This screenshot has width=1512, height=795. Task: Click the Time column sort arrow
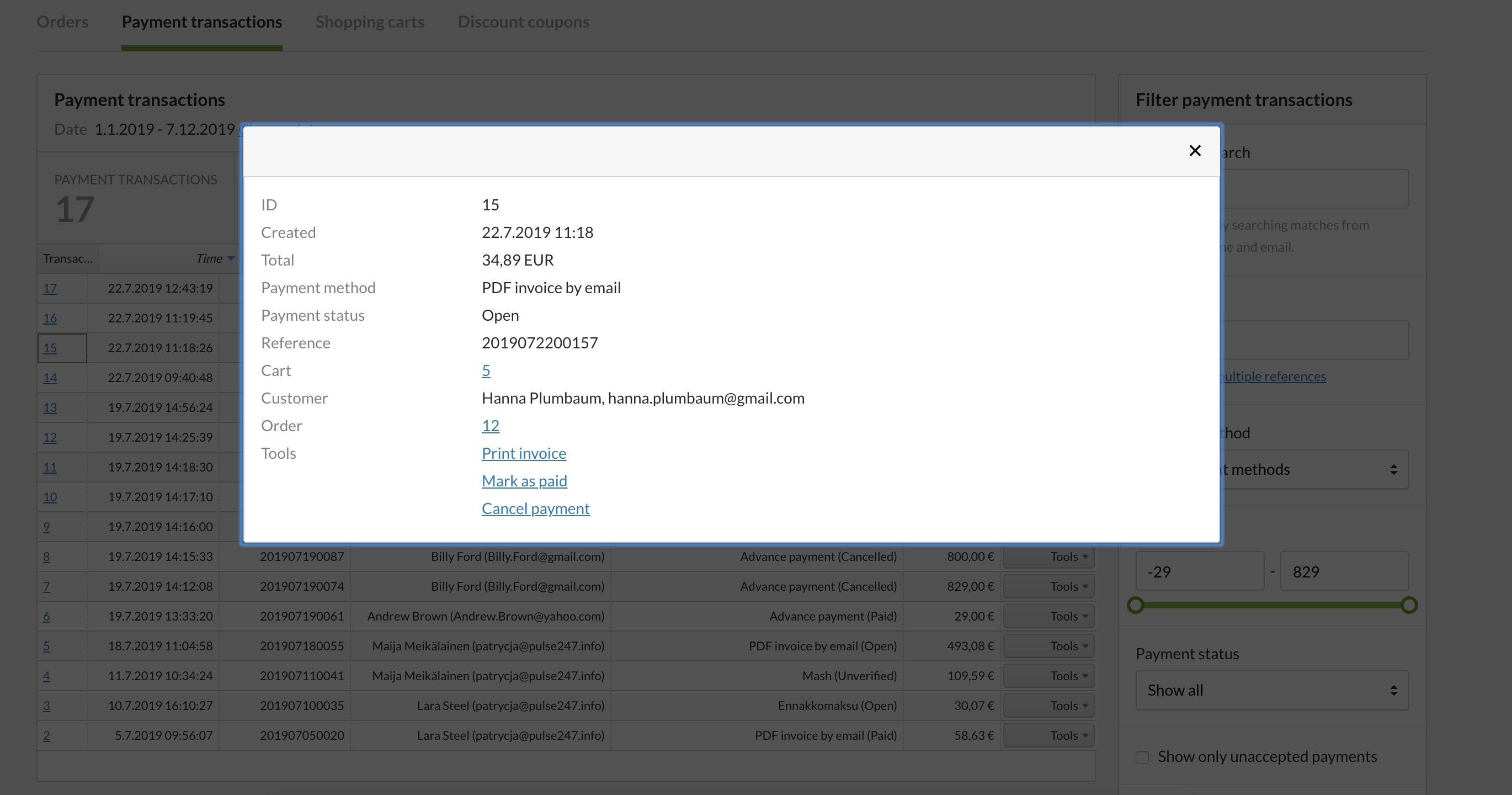(x=231, y=259)
